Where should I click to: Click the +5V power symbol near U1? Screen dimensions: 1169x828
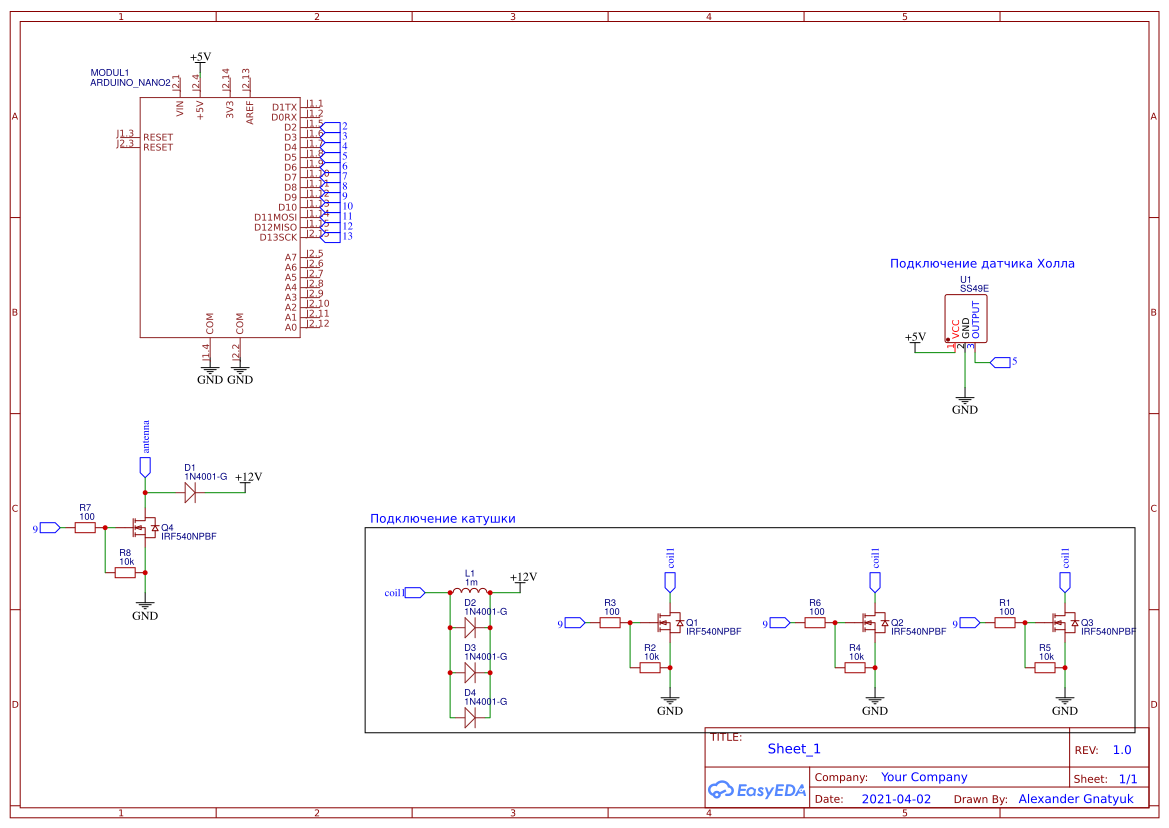(916, 340)
